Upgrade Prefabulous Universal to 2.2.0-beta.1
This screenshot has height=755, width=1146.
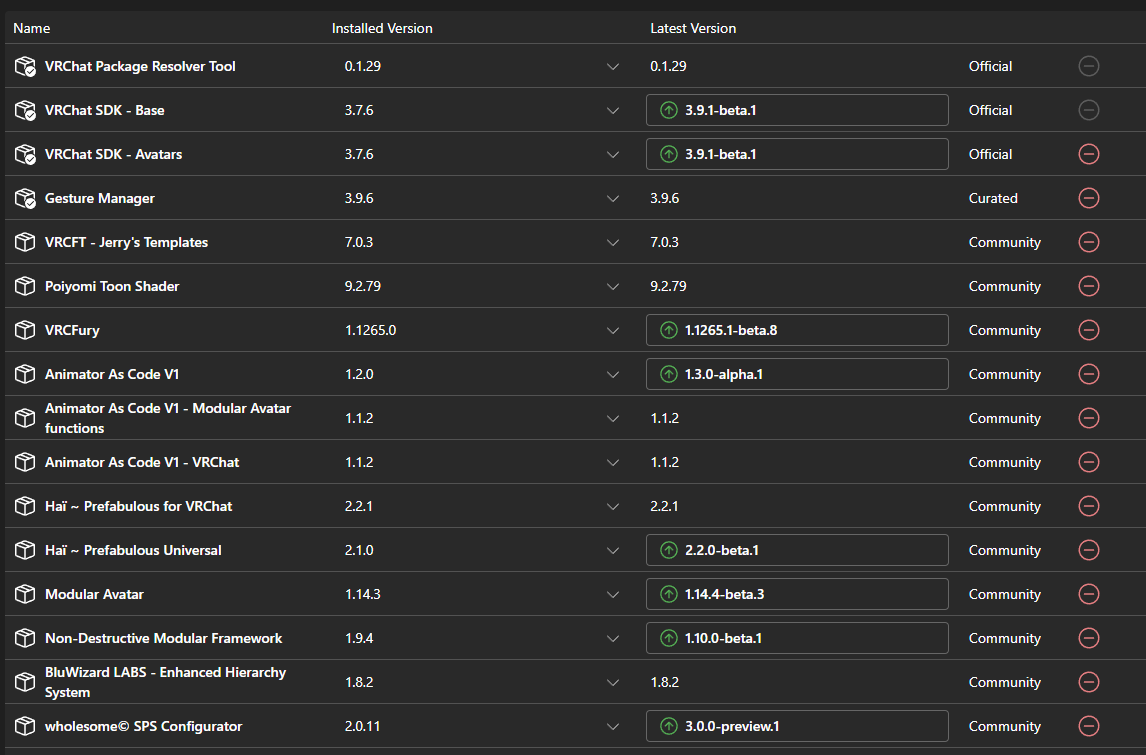click(x=797, y=550)
